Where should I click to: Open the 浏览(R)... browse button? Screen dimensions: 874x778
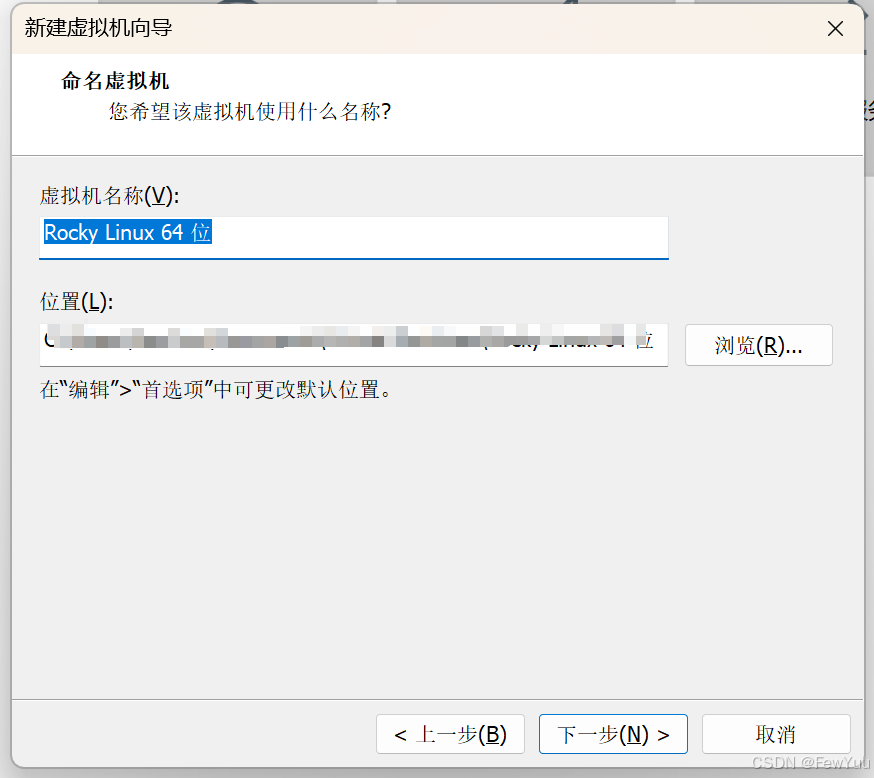click(758, 345)
